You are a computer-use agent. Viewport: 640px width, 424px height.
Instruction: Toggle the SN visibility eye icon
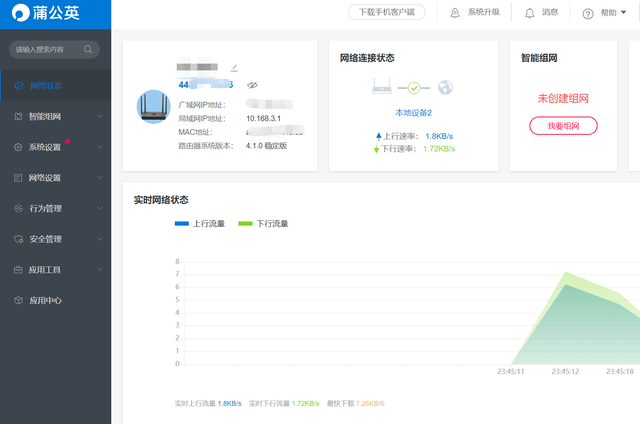click(x=252, y=85)
